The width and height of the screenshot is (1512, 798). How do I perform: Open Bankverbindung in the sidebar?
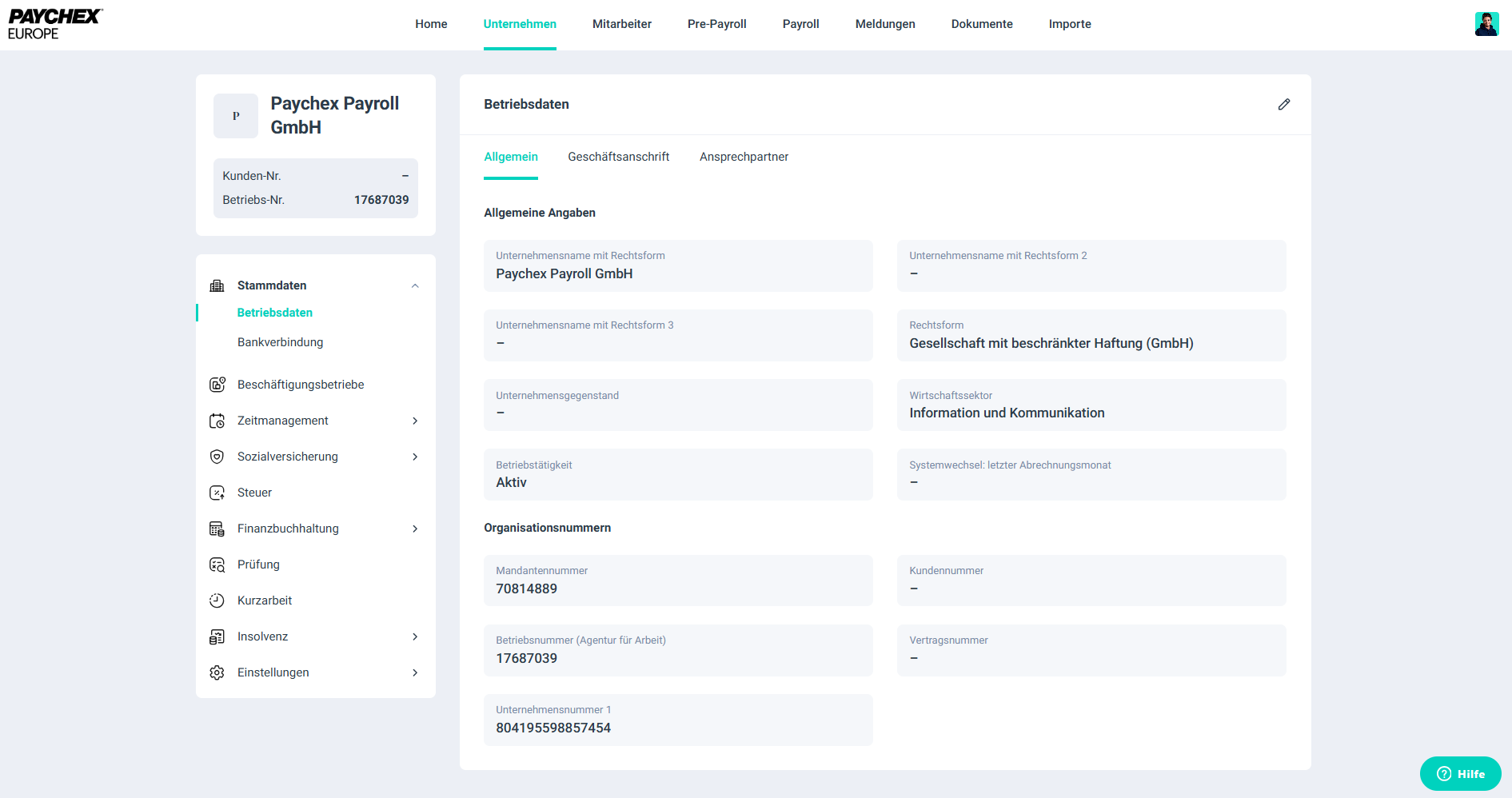tap(280, 342)
